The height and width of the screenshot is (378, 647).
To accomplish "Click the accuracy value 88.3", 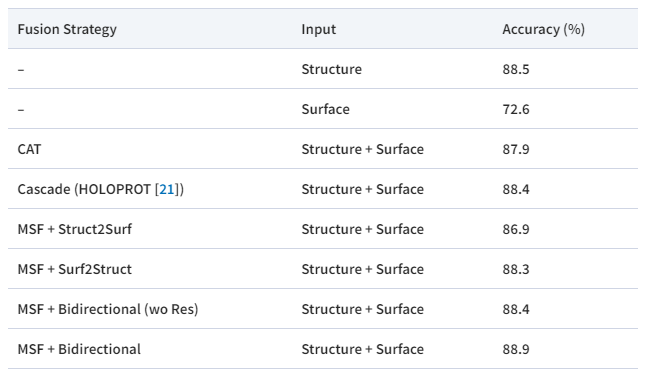I will coord(516,269).
